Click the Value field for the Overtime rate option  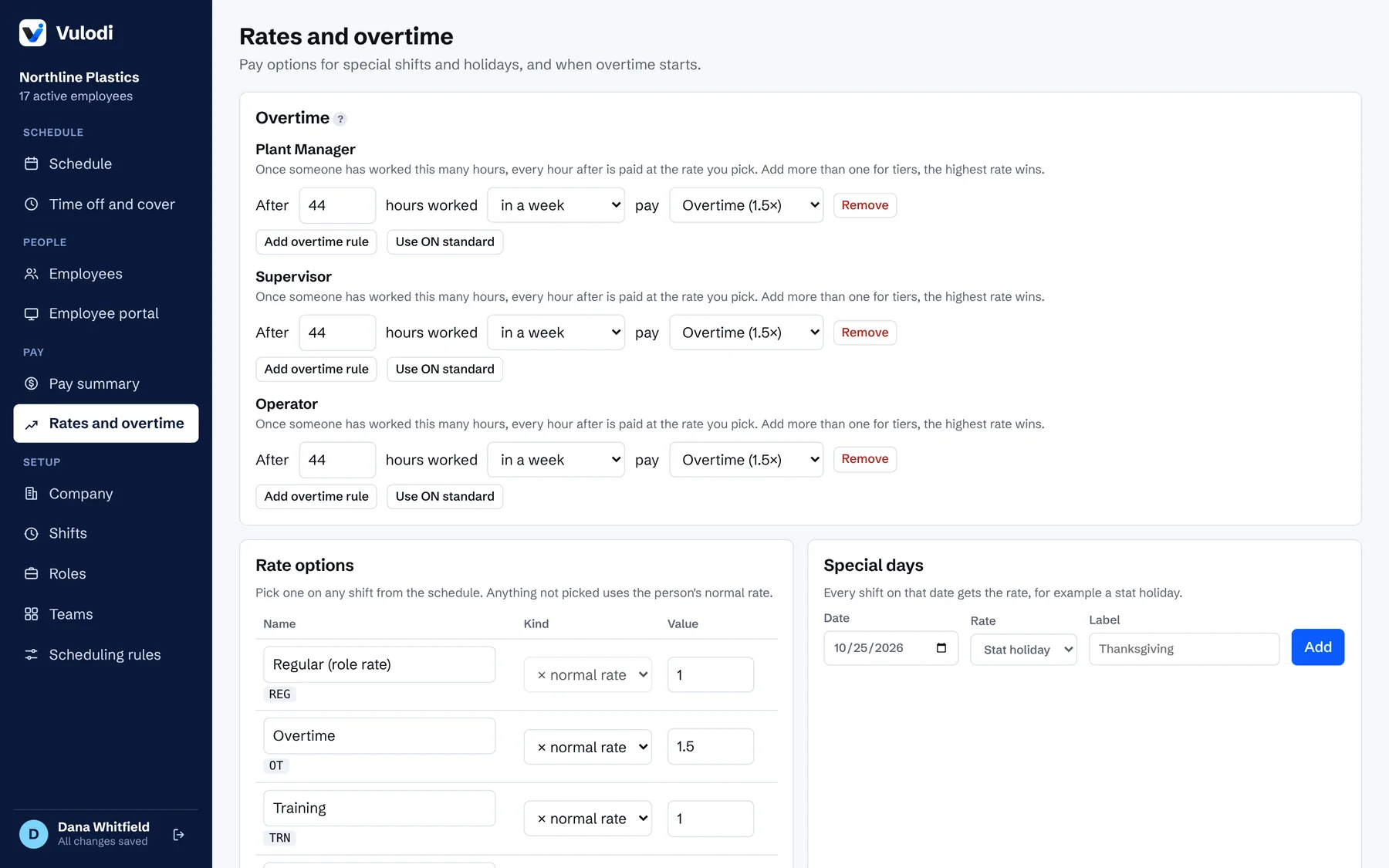pos(711,747)
